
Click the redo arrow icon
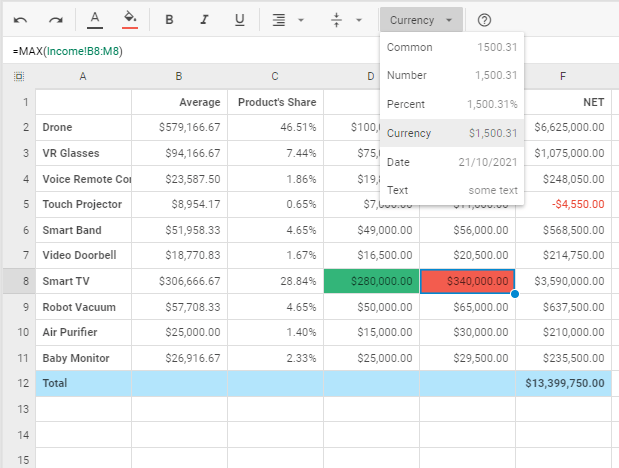pyautogui.click(x=56, y=20)
